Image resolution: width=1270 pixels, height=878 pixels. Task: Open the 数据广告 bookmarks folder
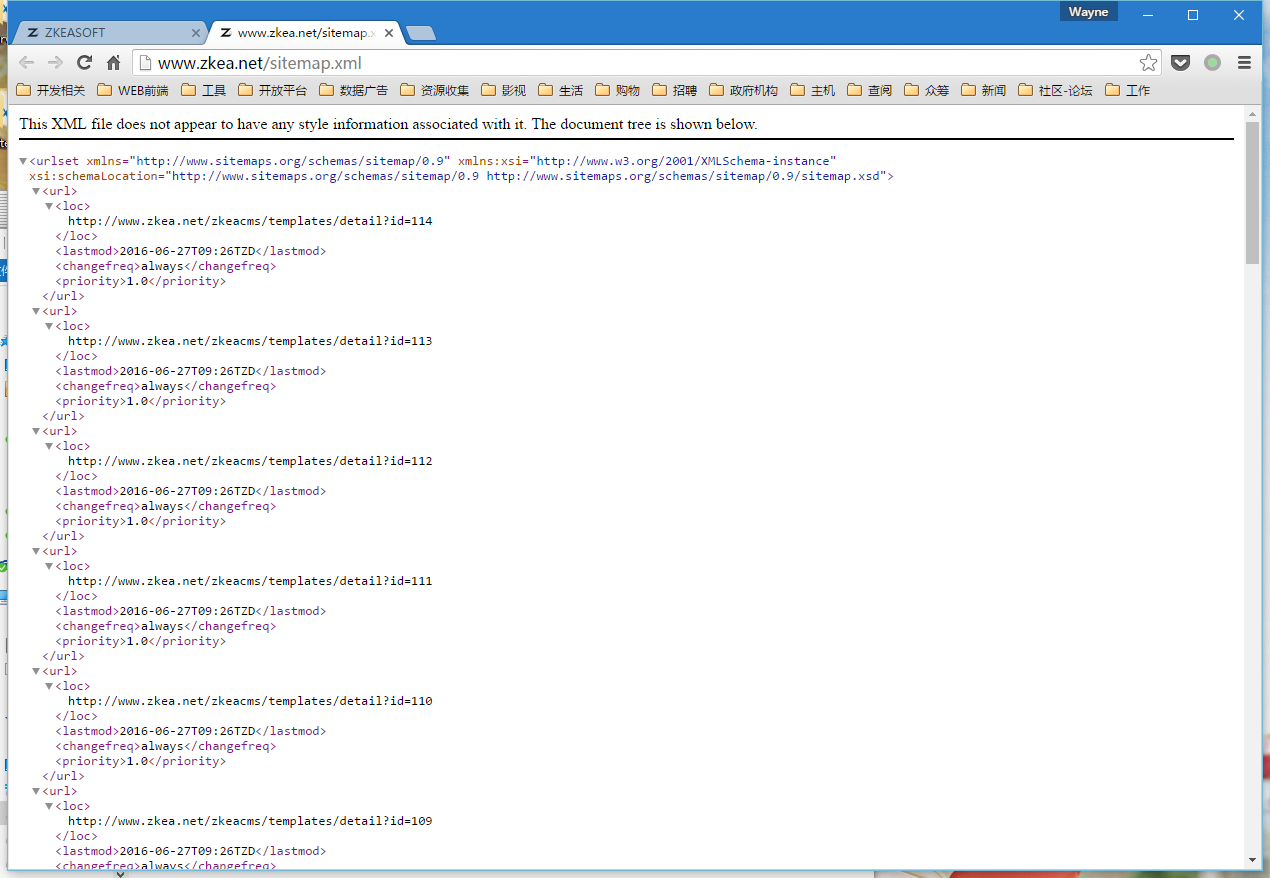[x=354, y=90]
